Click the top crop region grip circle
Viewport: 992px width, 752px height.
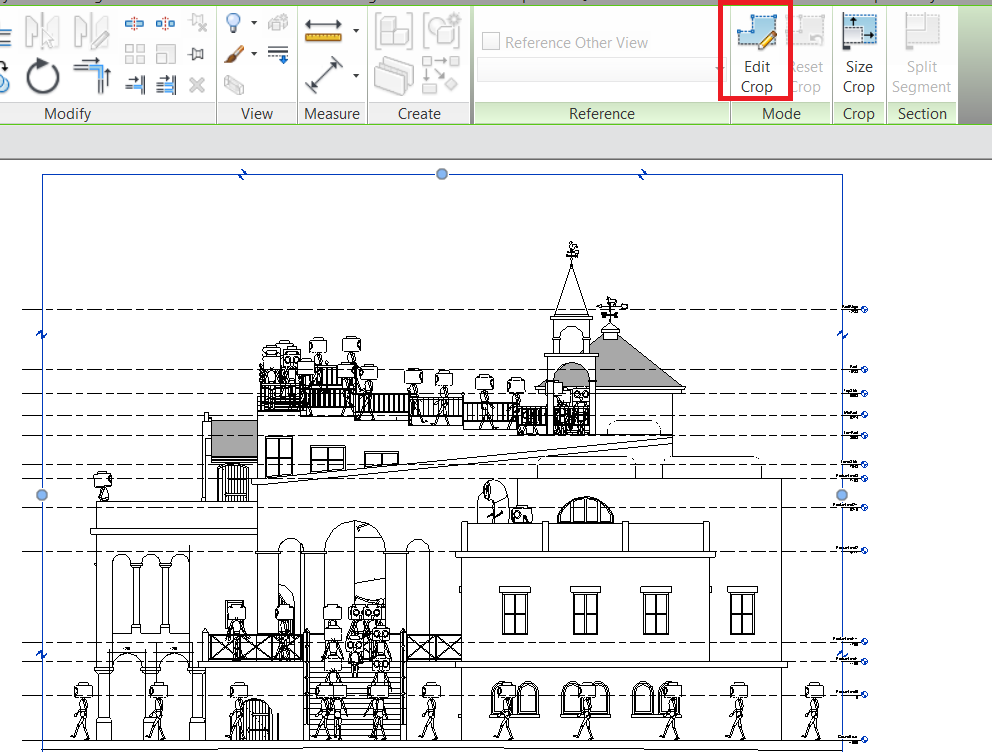(x=441, y=174)
